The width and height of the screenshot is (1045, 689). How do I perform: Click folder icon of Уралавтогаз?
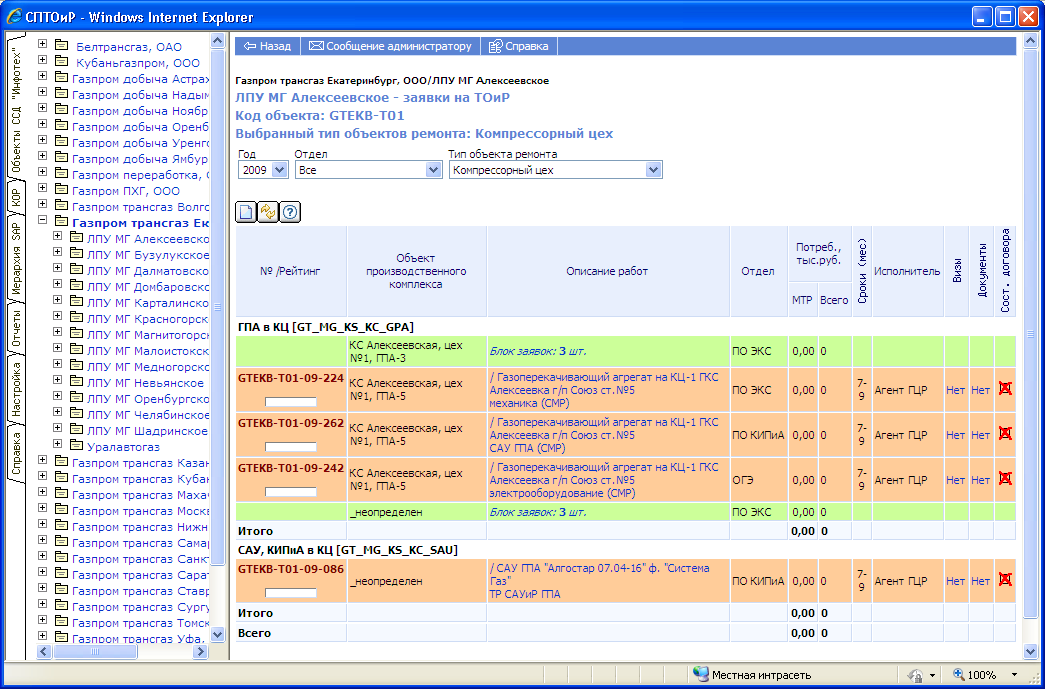click(77, 445)
